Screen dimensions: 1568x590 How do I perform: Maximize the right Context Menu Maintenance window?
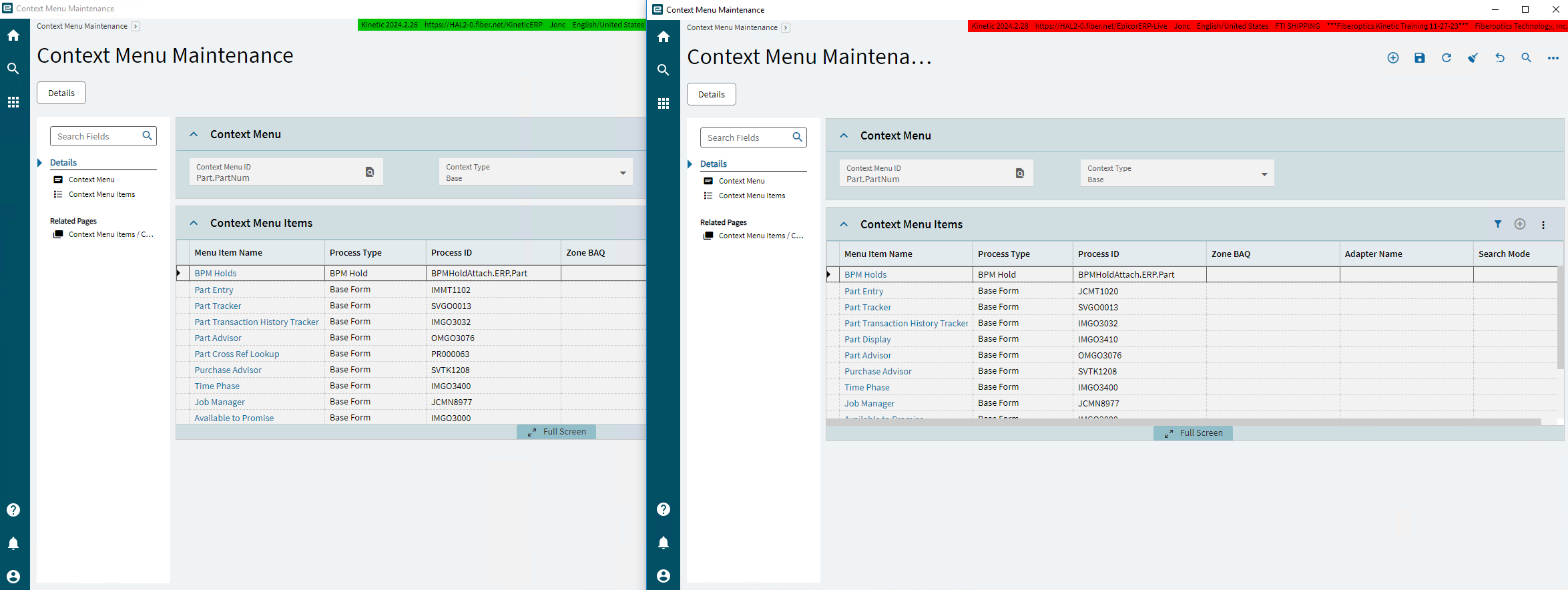1525,9
